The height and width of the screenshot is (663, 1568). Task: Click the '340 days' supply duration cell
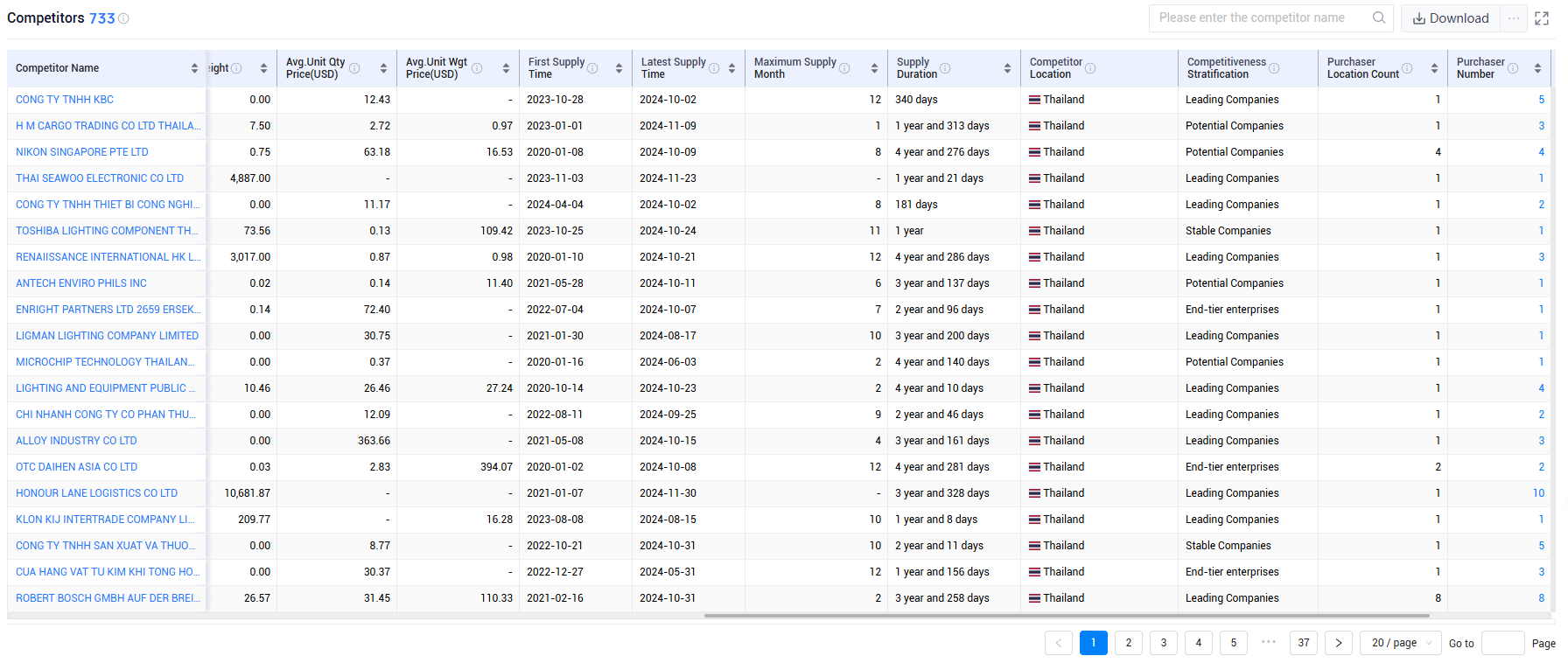916,100
